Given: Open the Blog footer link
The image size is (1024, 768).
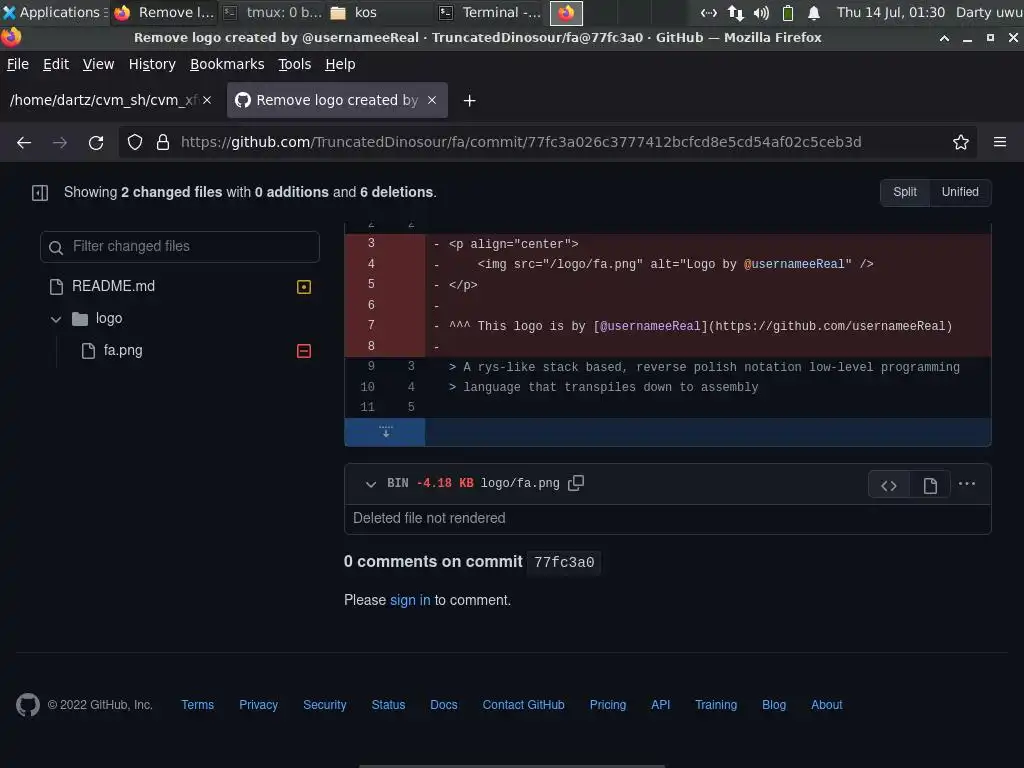Looking at the screenshot, I should [x=774, y=705].
